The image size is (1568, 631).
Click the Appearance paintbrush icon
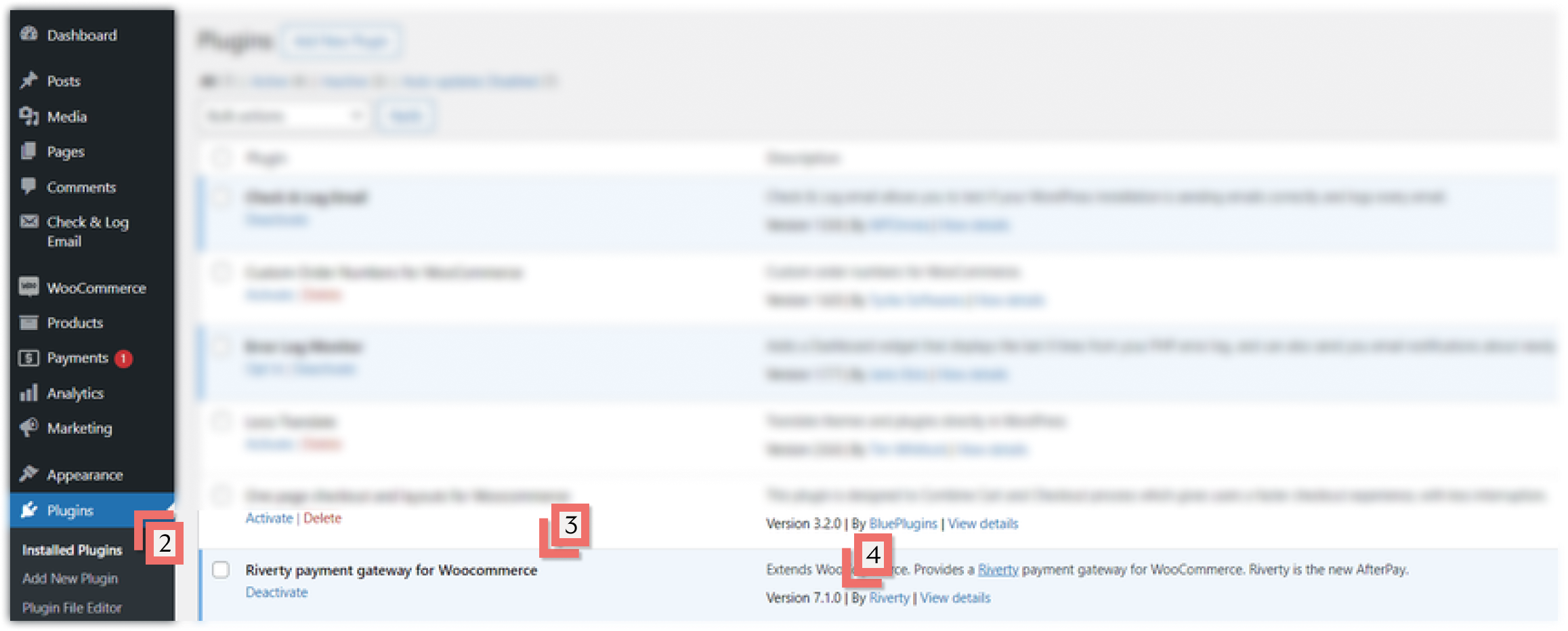(28, 474)
